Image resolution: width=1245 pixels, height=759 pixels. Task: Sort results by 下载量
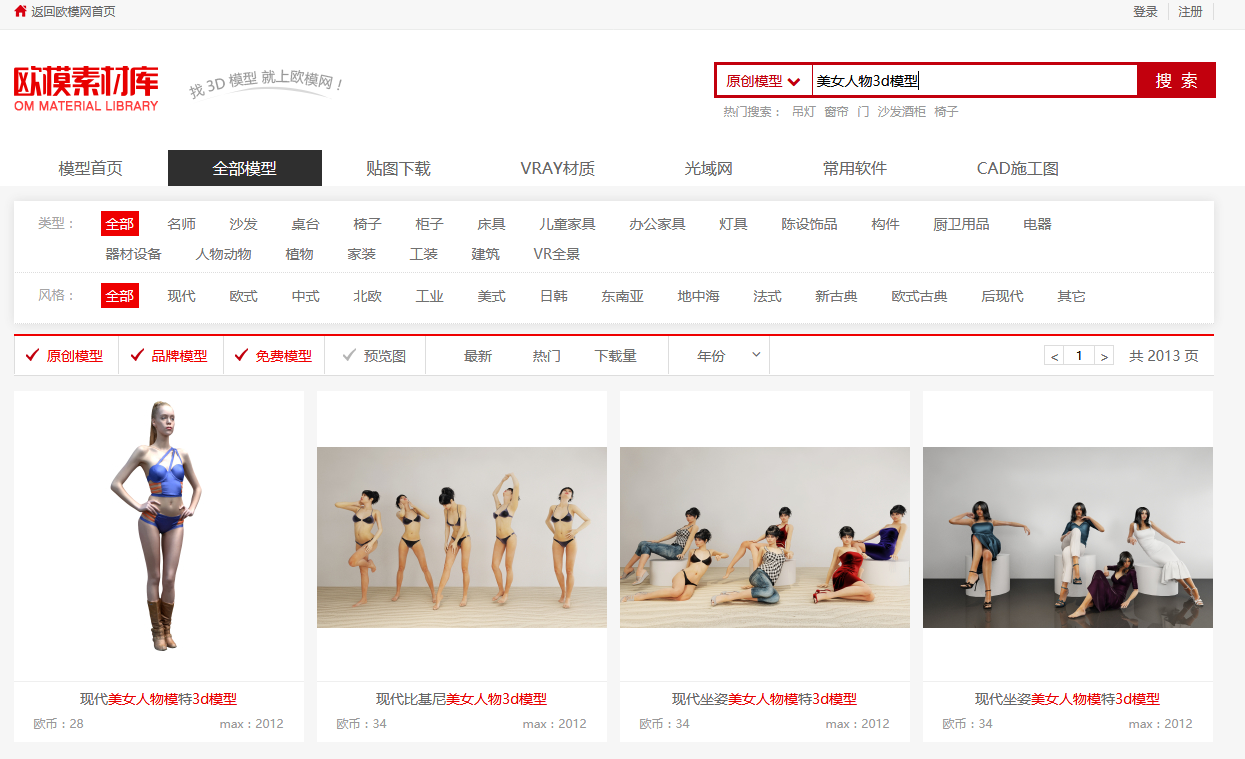pos(616,356)
